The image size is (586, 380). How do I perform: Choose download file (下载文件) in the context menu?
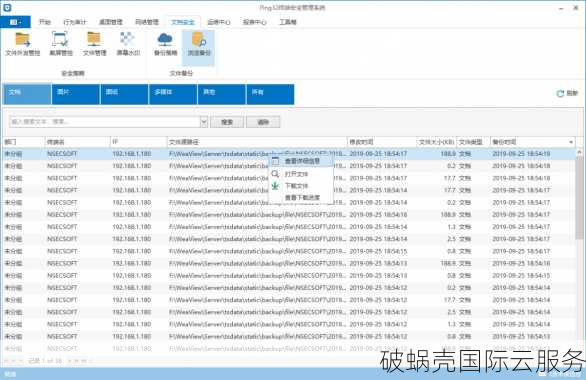(296, 186)
